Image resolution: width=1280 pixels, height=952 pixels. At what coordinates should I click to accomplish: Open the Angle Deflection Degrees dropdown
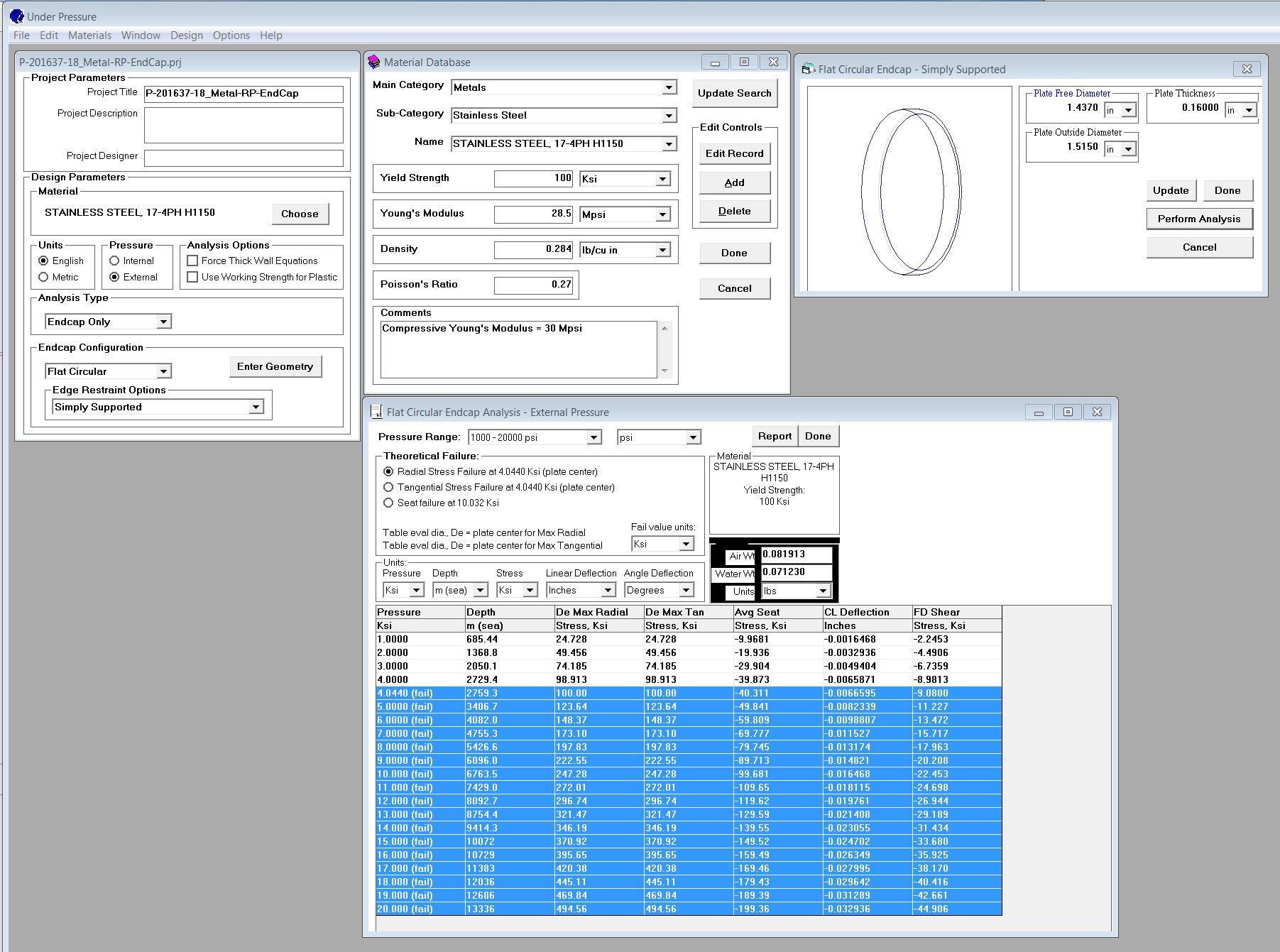(687, 590)
